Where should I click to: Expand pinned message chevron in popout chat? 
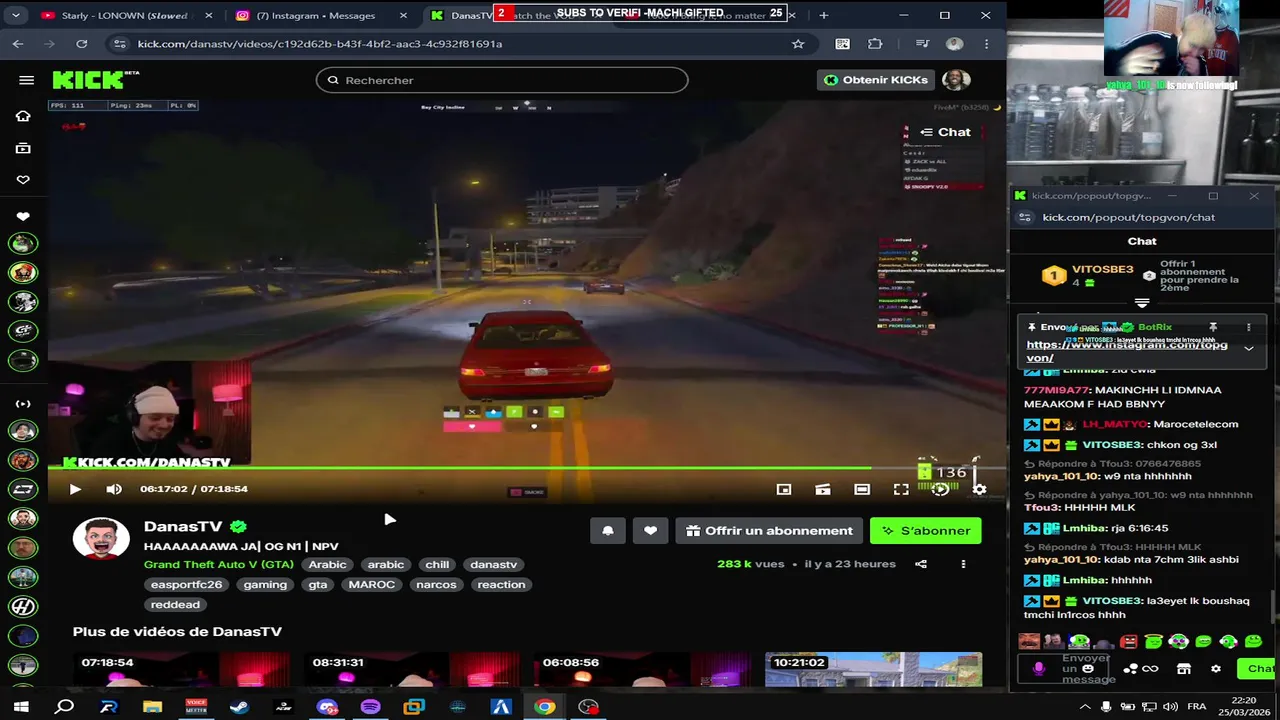click(x=1249, y=349)
